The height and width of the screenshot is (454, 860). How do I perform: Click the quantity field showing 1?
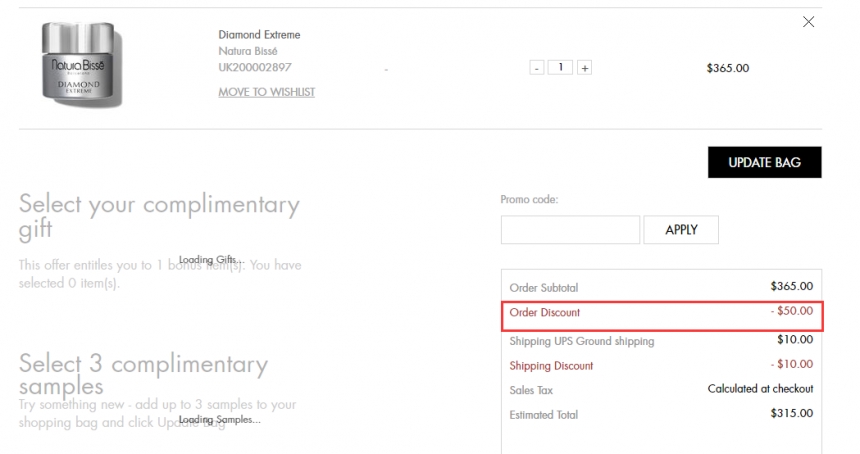click(x=561, y=68)
